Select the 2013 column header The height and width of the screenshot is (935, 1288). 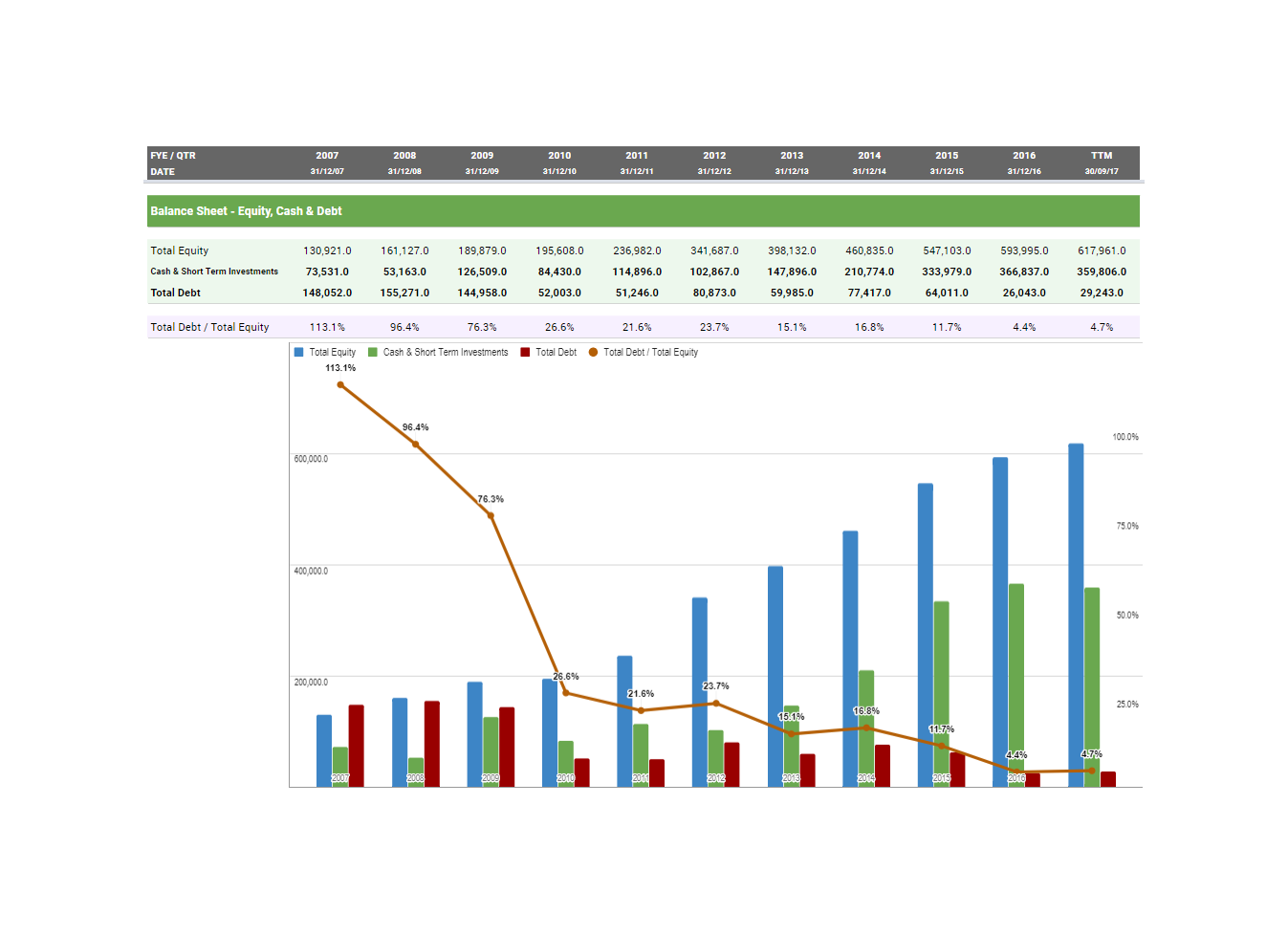pos(792,155)
